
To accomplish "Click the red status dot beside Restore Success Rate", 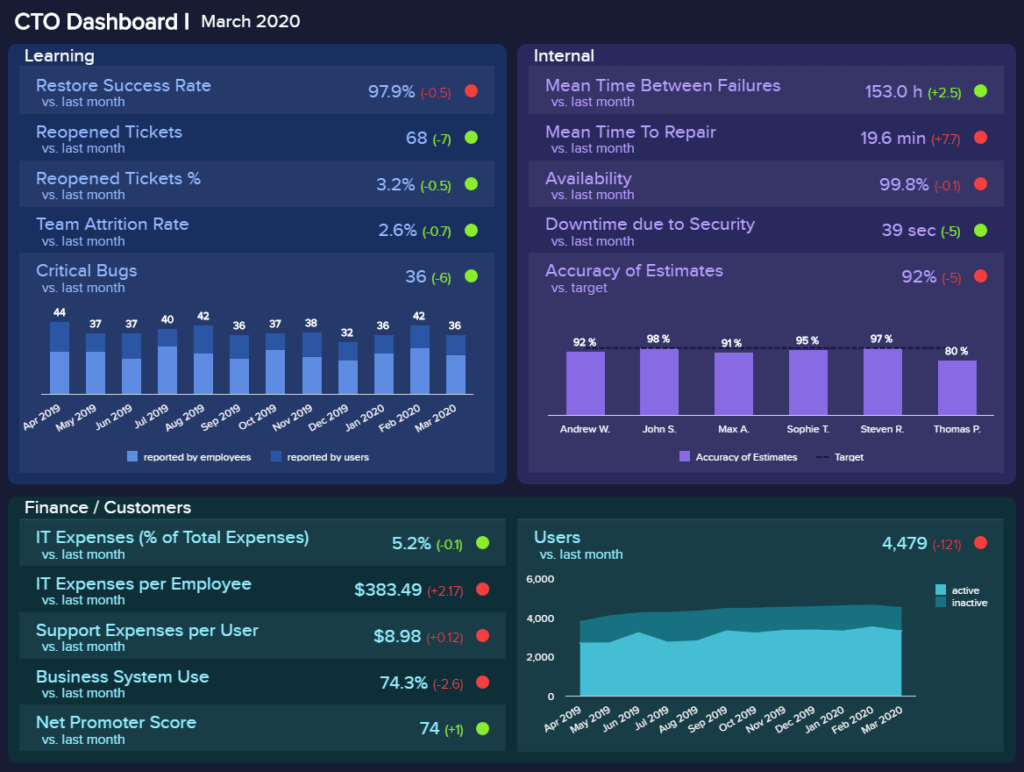I will click(471, 91).
